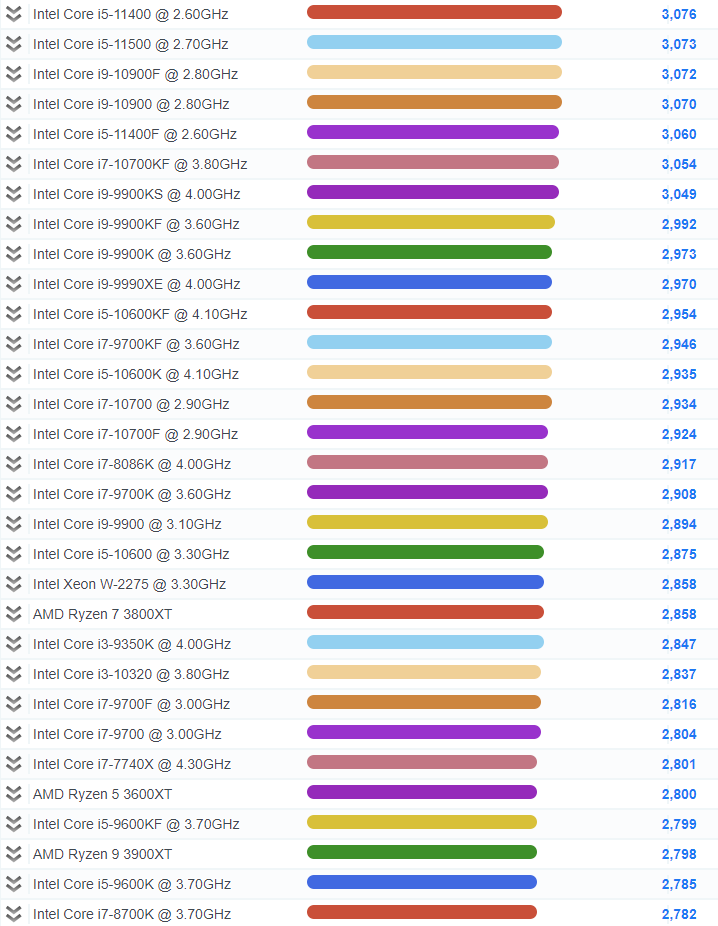Screen dimensions: 718x926
Task: Click chevron icon beside Intel Core i5-10600KF
Action: click(x=13, y=314)
